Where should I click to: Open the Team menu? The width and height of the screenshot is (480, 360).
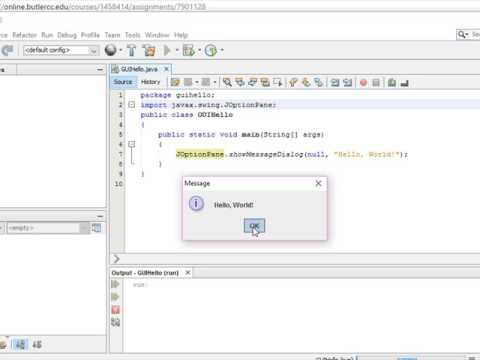(x=112, y=35)
